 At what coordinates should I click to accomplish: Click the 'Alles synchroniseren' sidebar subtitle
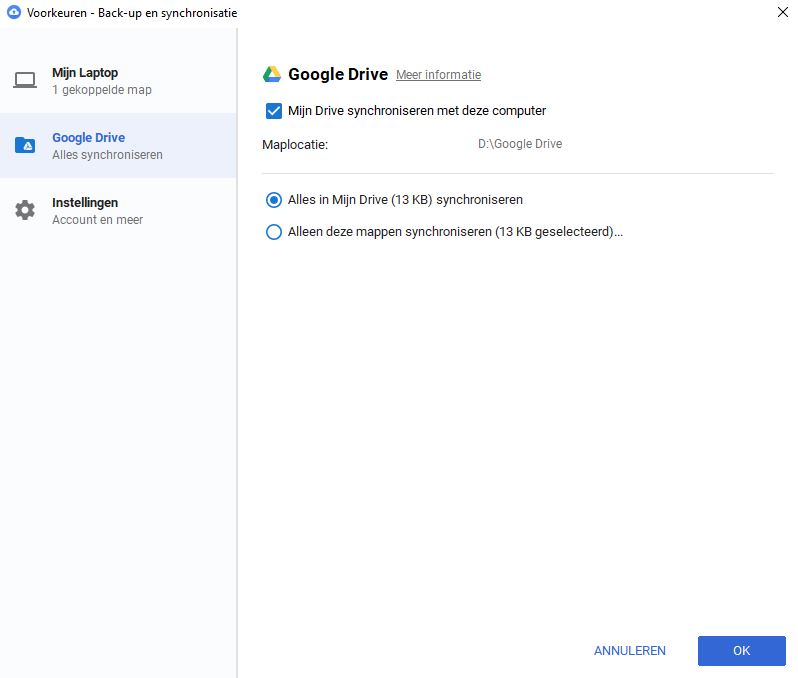tap(107, 155)
